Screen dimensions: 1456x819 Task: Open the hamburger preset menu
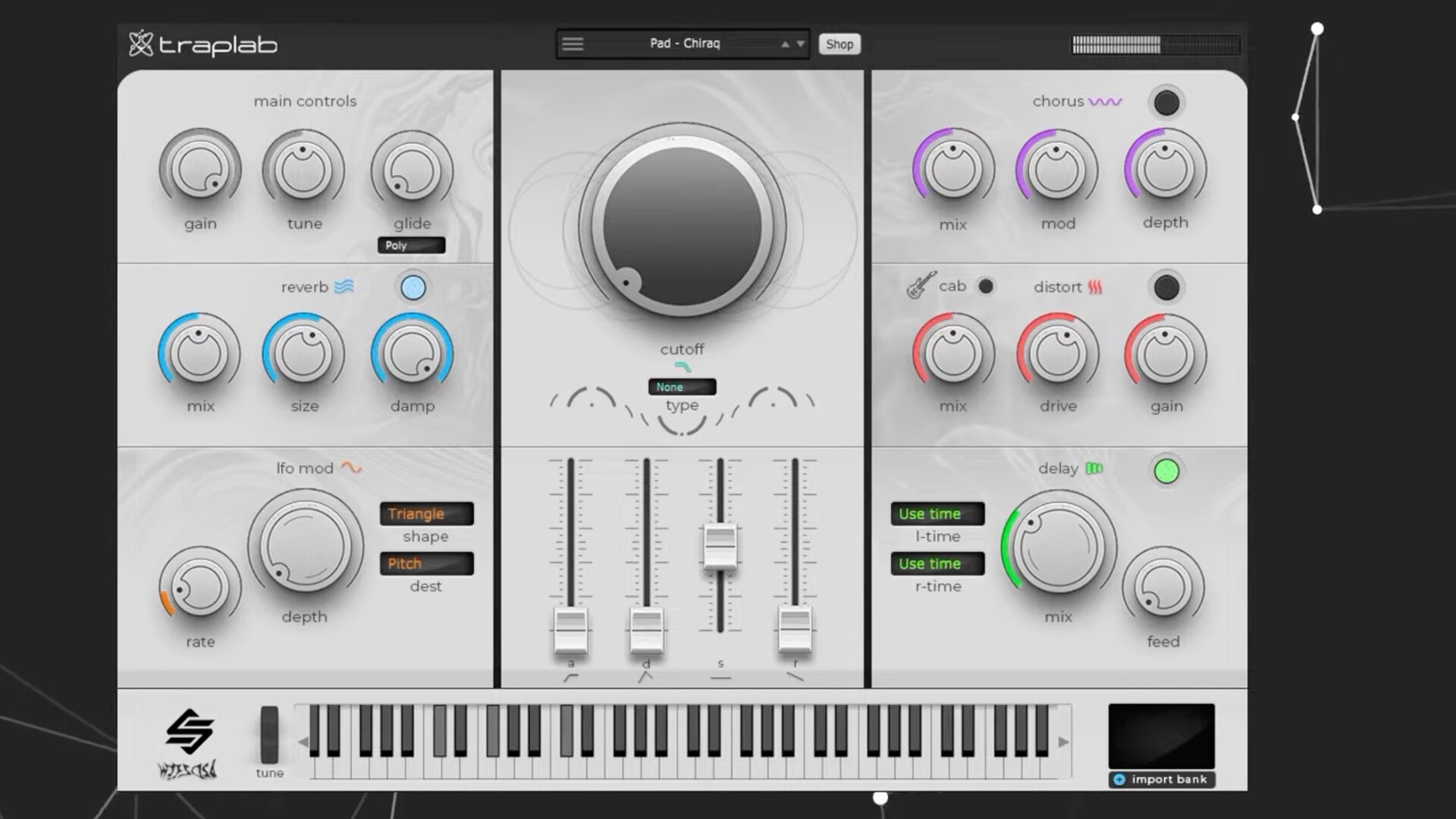(x=573, y=44)
